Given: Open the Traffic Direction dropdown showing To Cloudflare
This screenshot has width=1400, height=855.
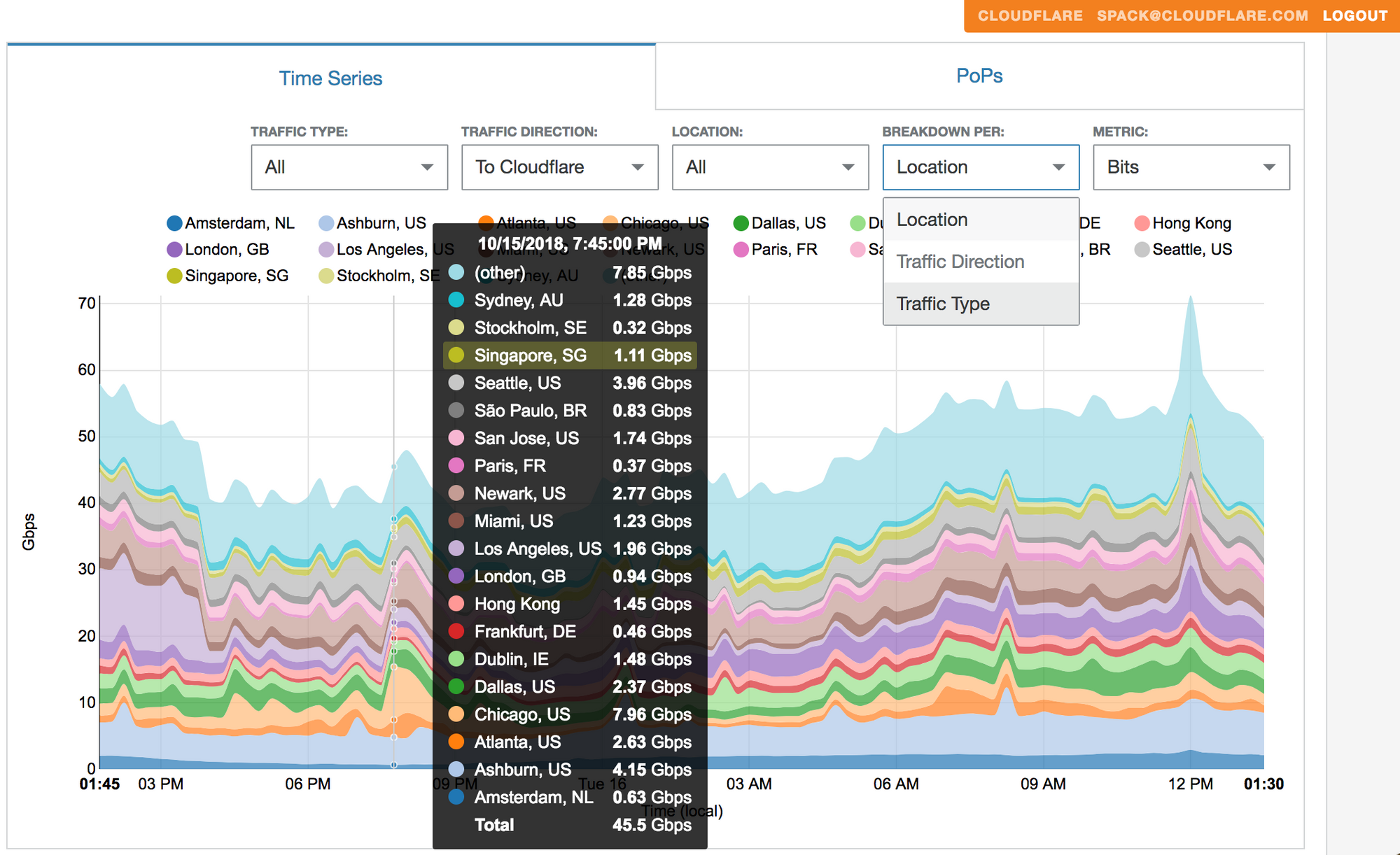Looking at the screenshot, I should coord(560,167).
